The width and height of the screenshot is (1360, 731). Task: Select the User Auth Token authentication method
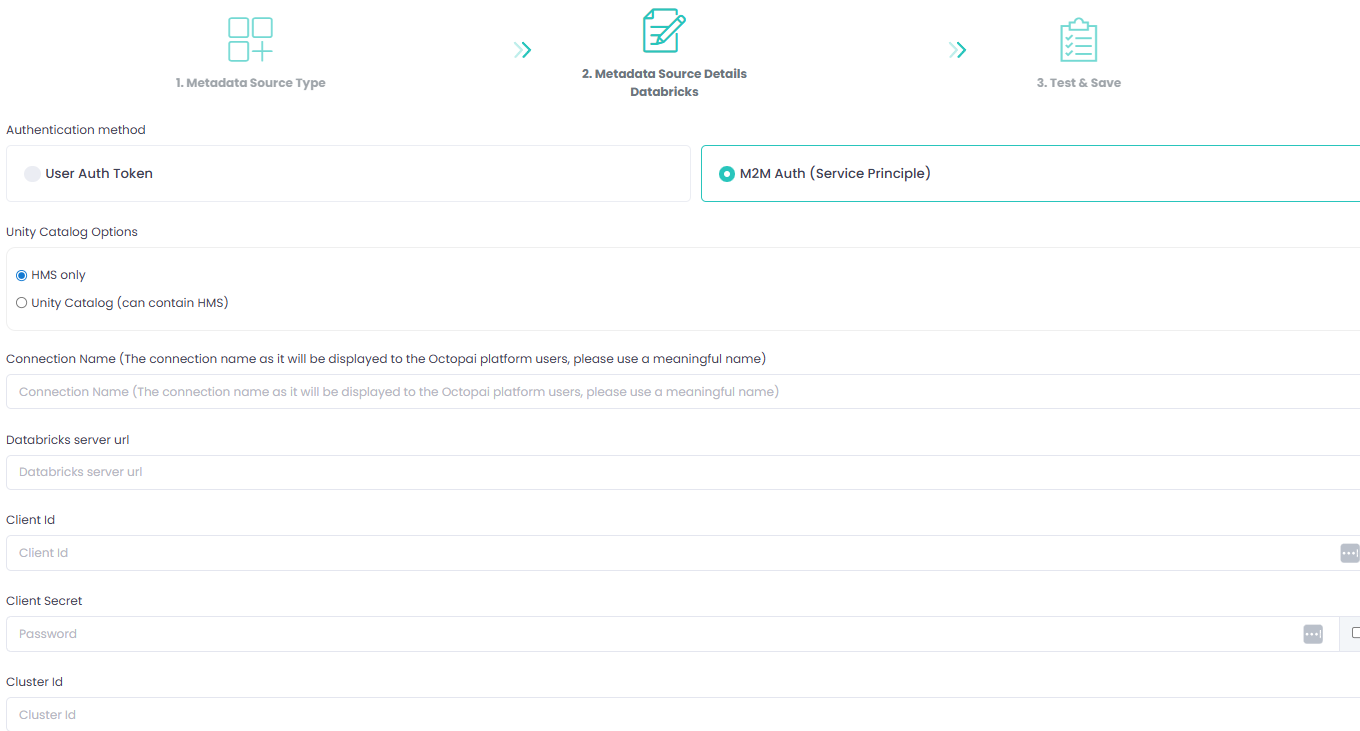coord(33,173)
